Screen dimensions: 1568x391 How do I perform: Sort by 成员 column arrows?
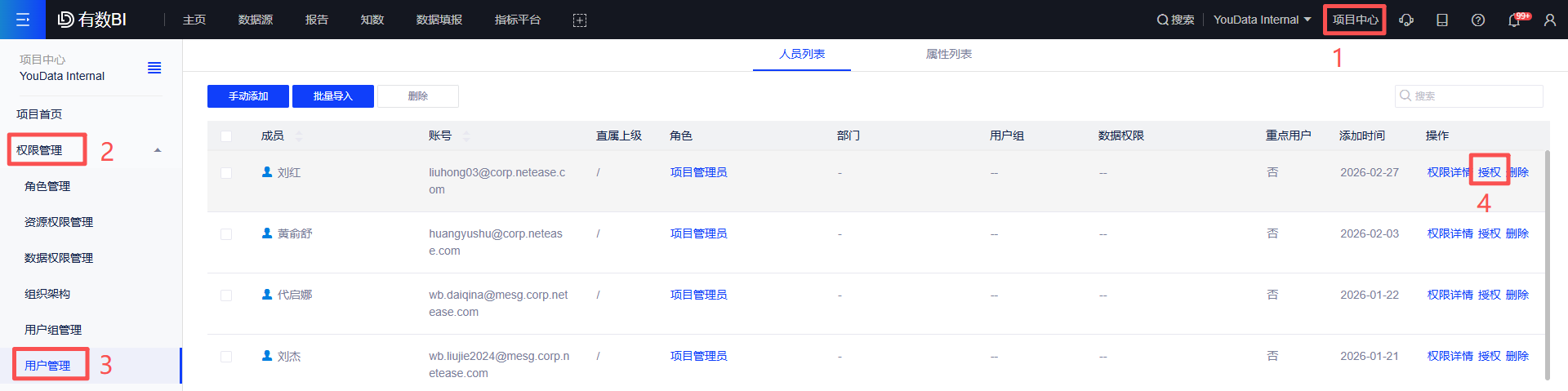[x=299, y=136]
